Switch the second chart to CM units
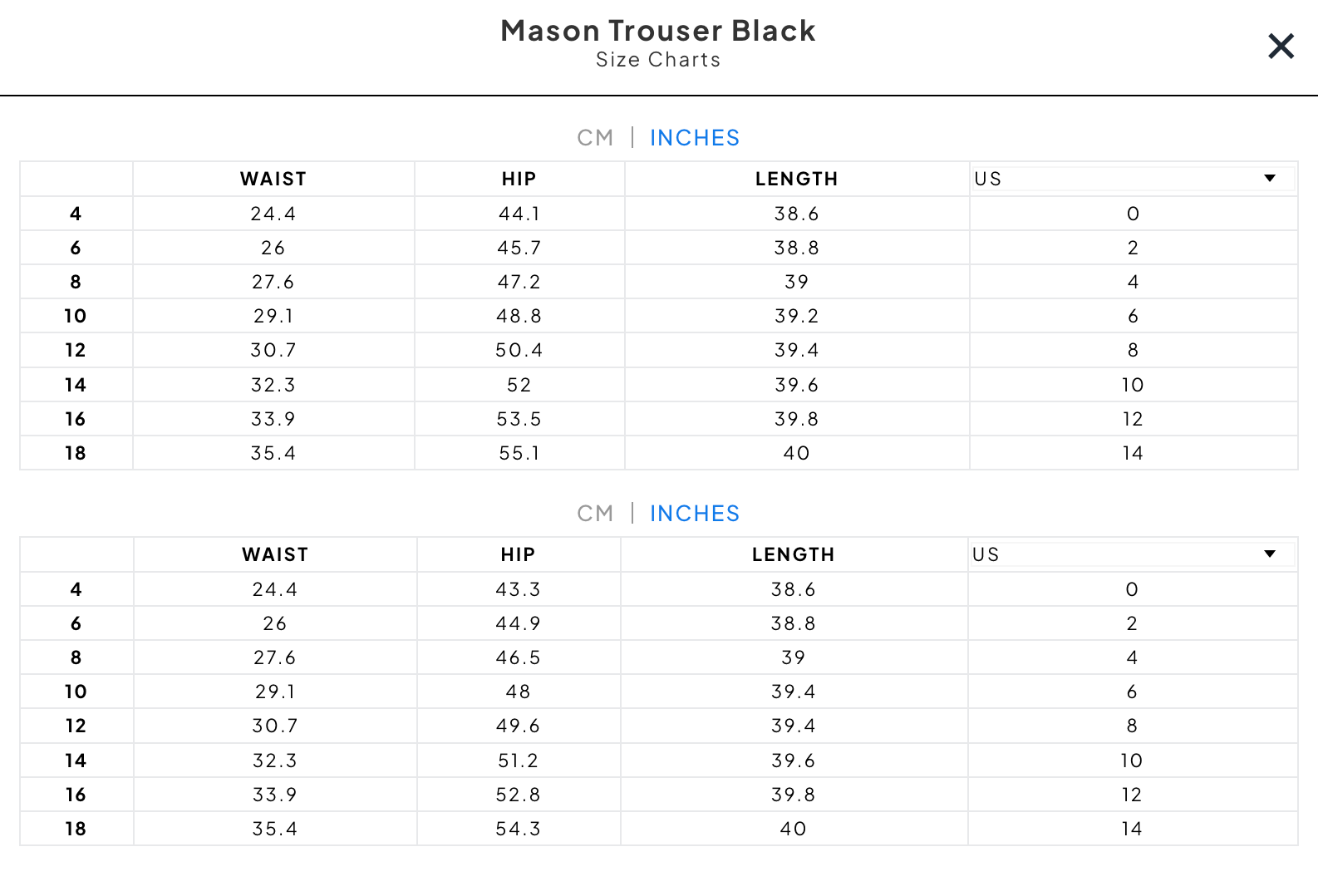 (x=595, y=514)
